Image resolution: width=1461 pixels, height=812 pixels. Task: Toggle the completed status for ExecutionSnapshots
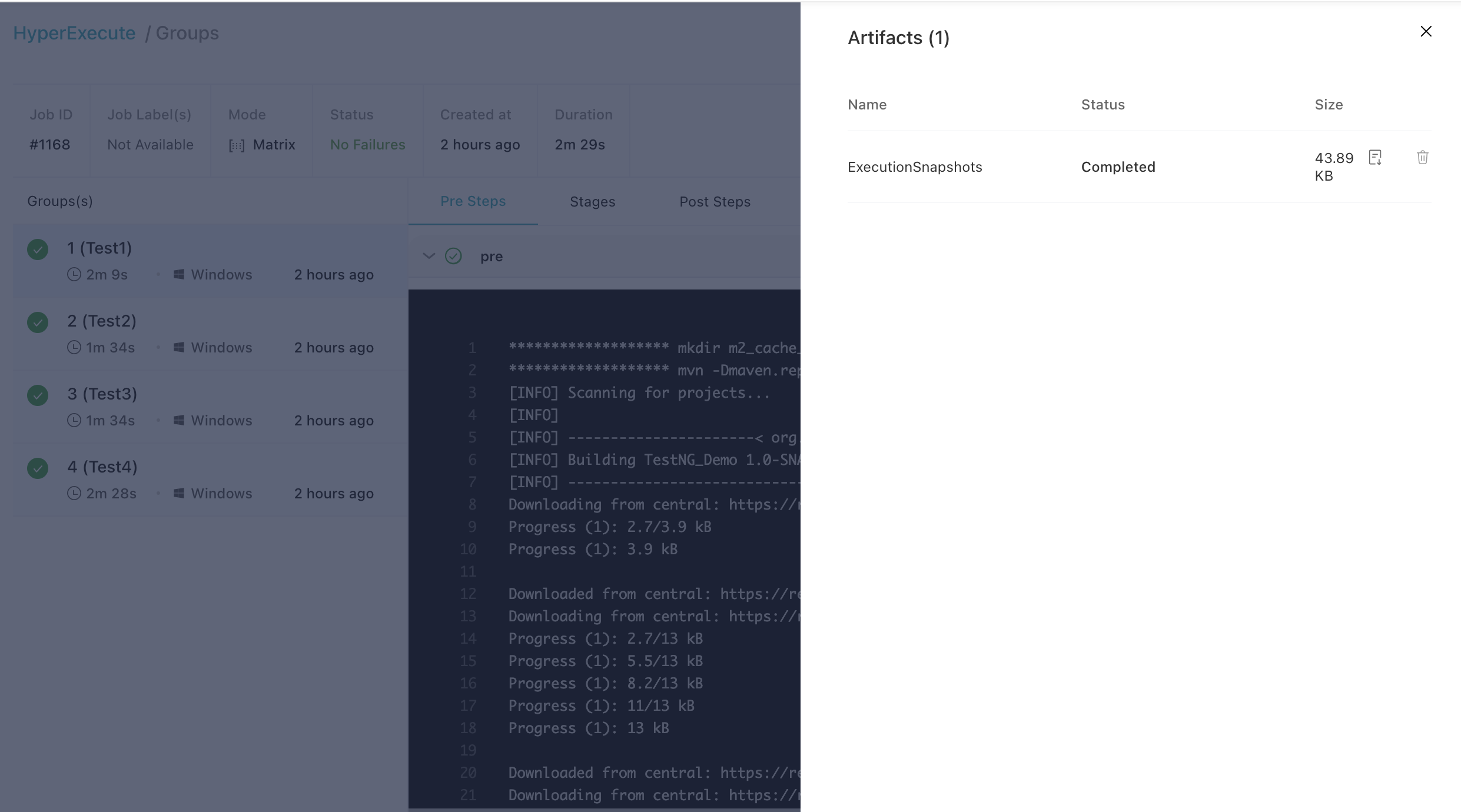(x=1118, y=166)
